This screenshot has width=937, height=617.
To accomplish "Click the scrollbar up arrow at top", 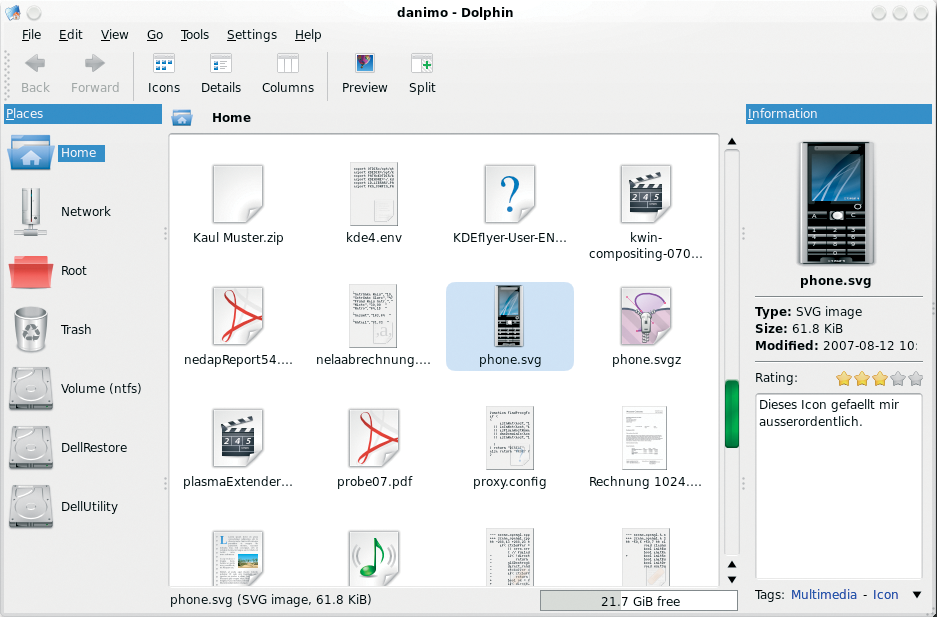I will point(731,142).
